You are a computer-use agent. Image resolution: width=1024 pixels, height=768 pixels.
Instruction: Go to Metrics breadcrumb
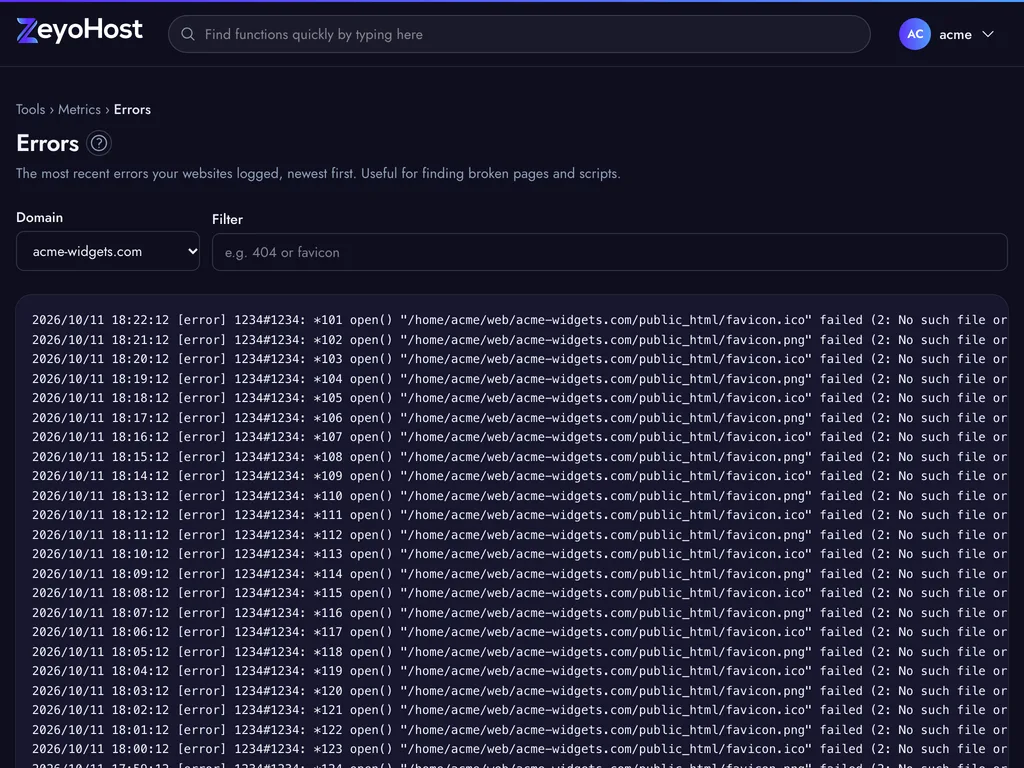tap(80, 109)
